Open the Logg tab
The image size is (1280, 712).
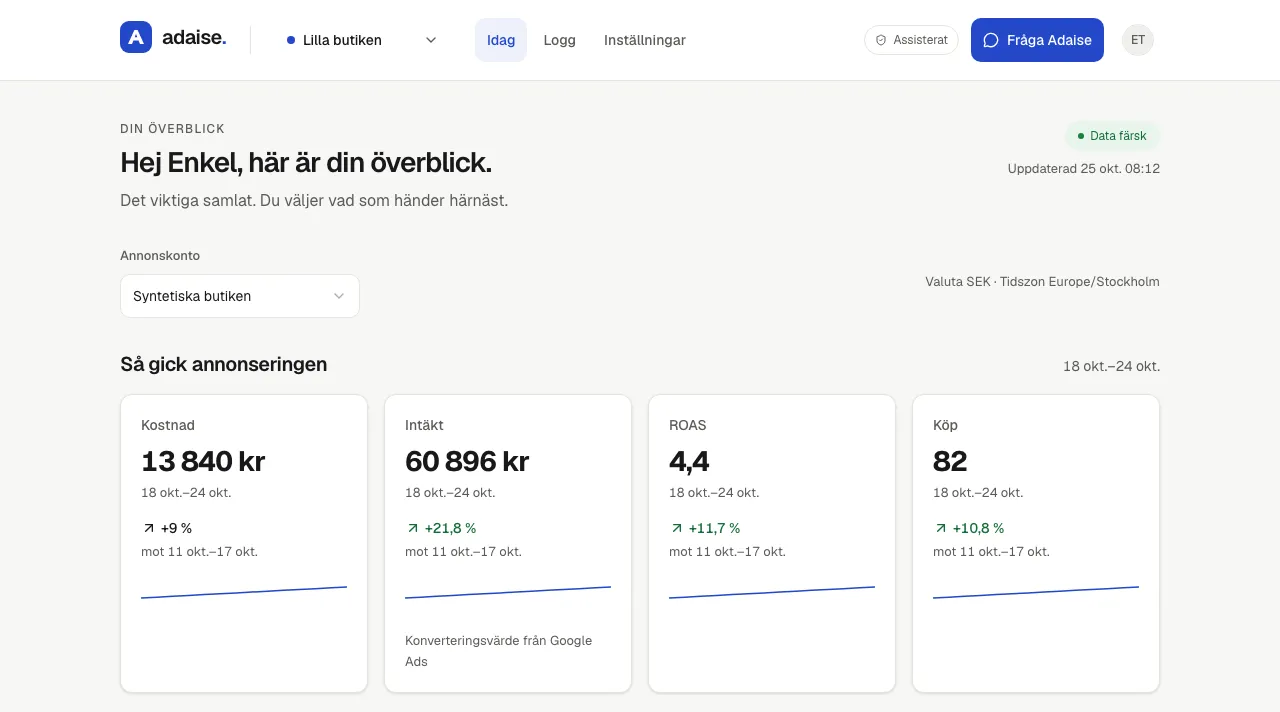560,40
